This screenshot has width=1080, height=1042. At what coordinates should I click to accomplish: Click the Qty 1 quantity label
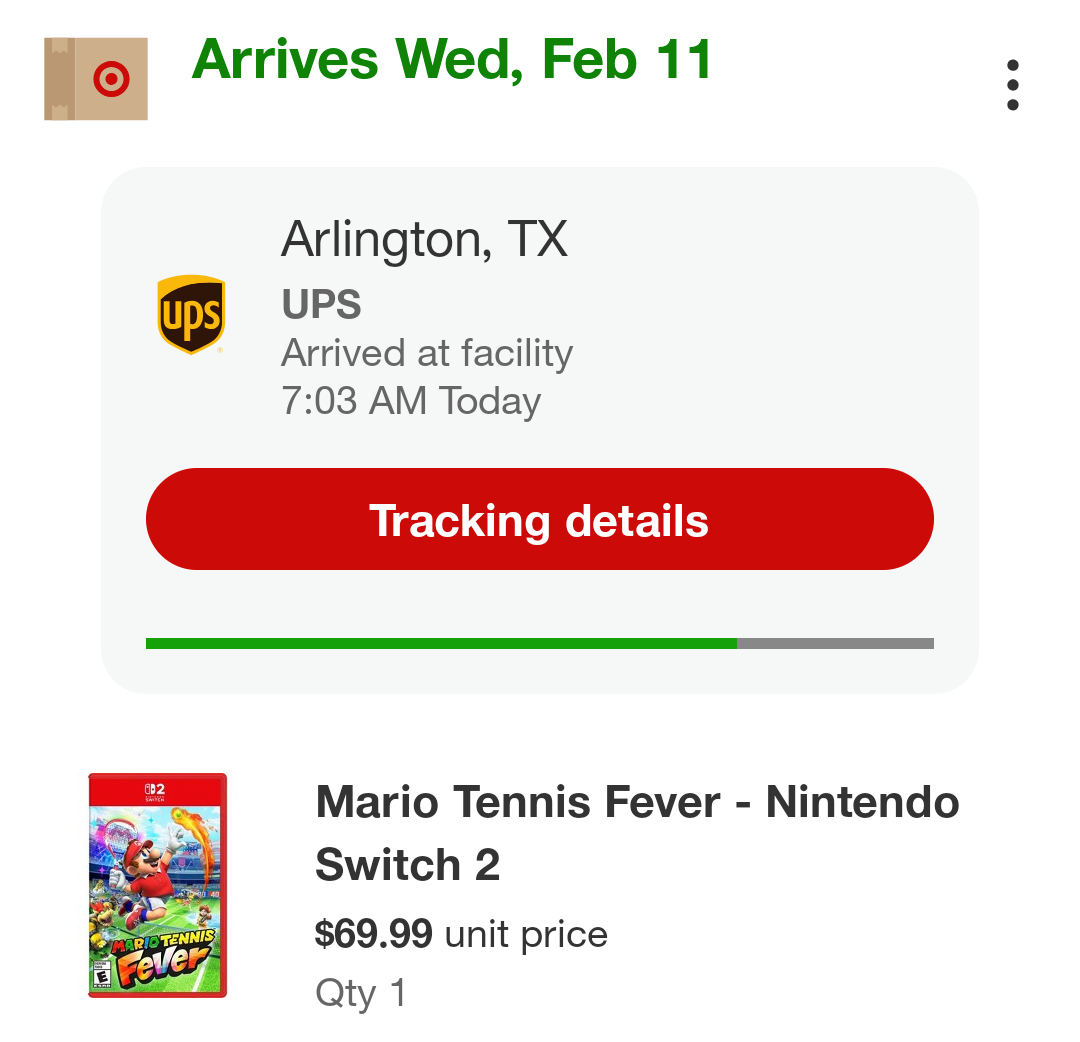click(361, 993)
